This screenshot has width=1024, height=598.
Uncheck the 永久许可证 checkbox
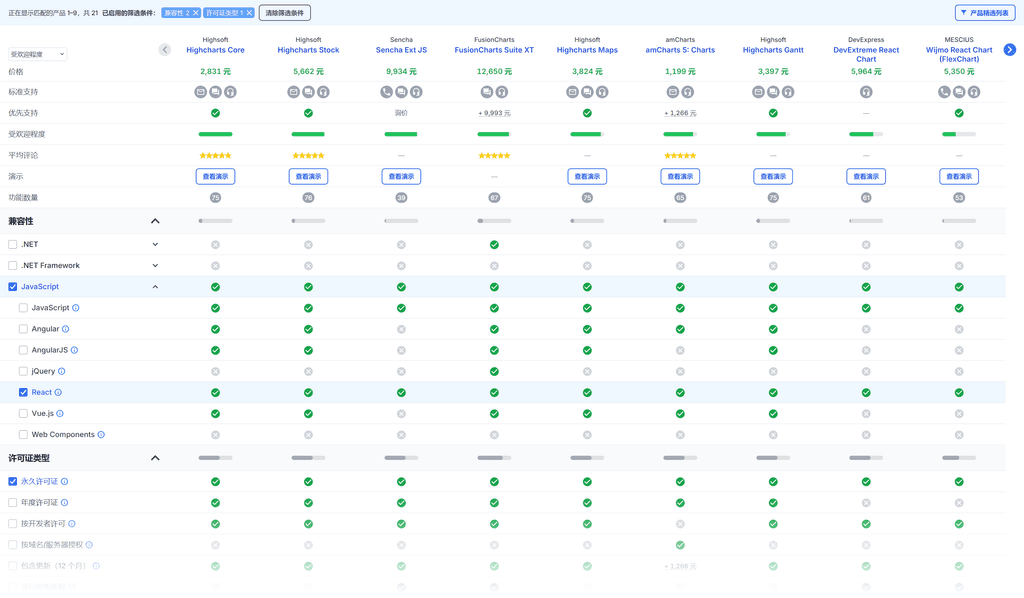pos(12,482)
